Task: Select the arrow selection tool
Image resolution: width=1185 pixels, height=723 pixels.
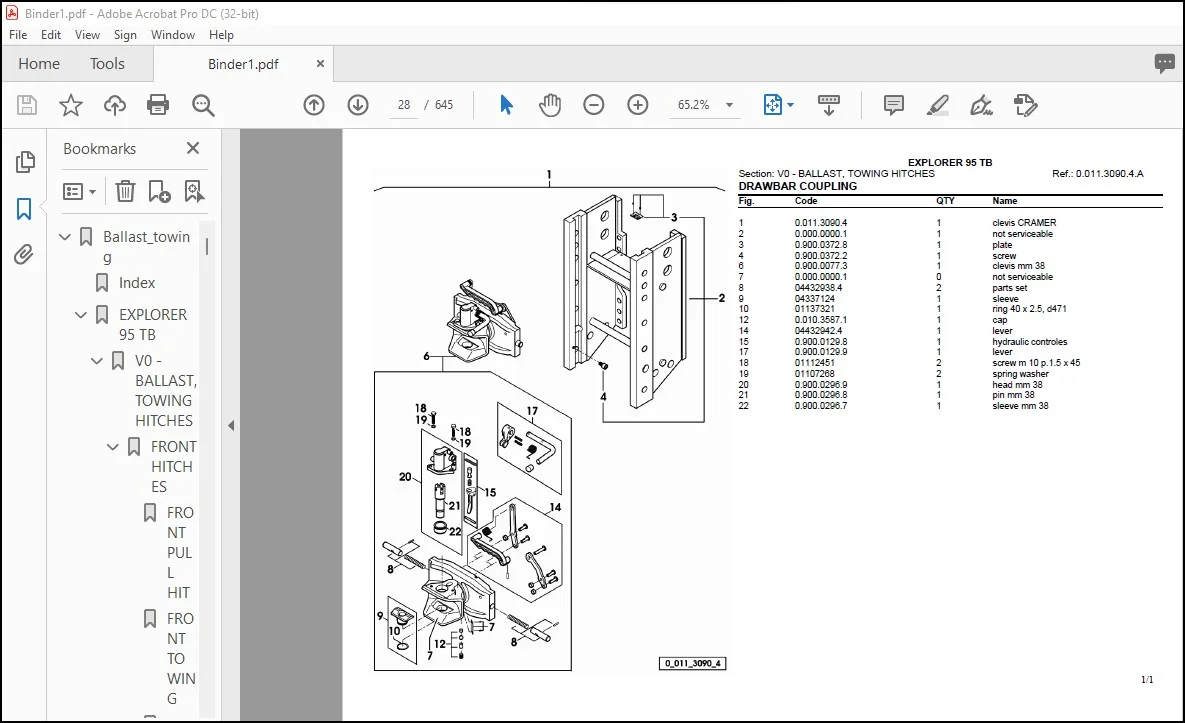Action: click(x=506, y=105)
